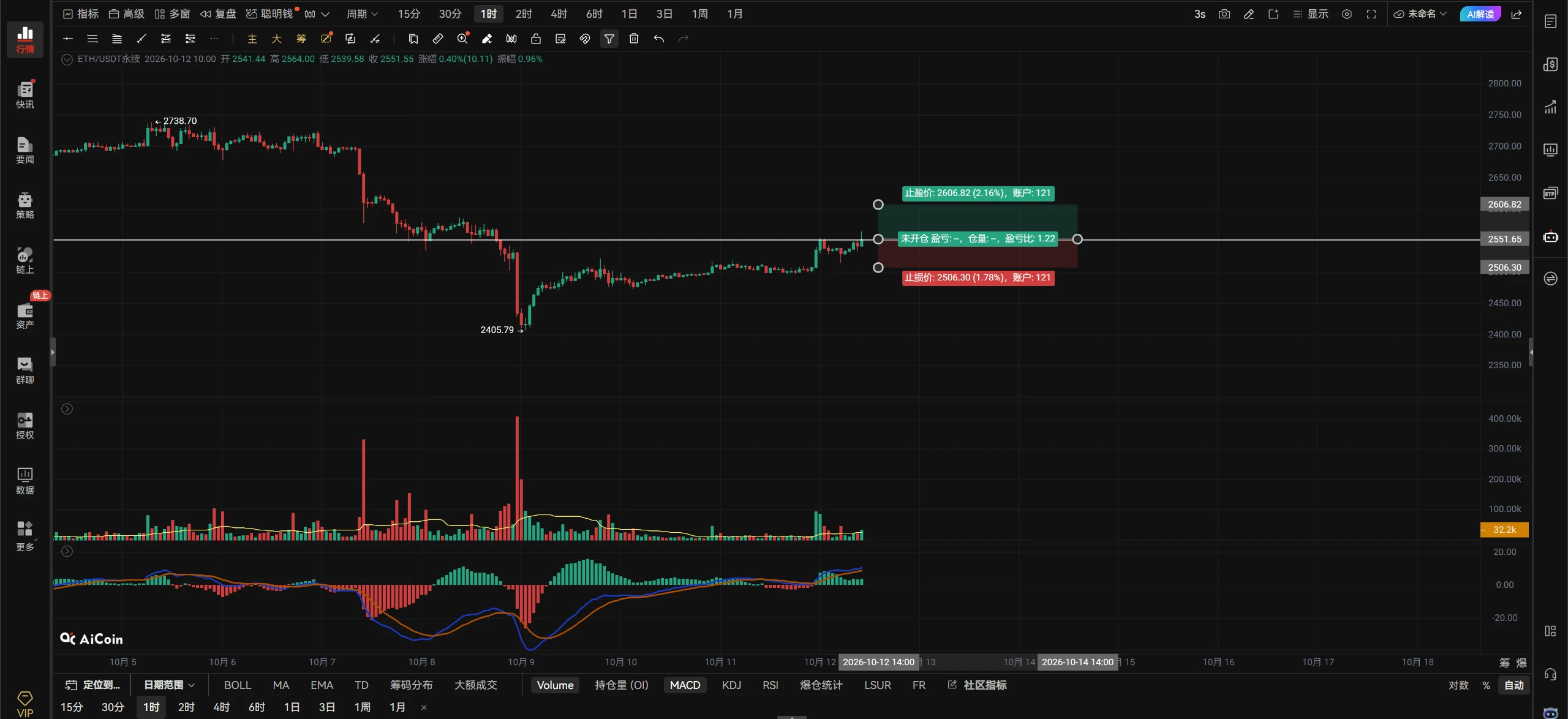Screen dimensions: 1568x719
Task: Open the 社区指标 community indicators link
Action: (x=978, y=685)
